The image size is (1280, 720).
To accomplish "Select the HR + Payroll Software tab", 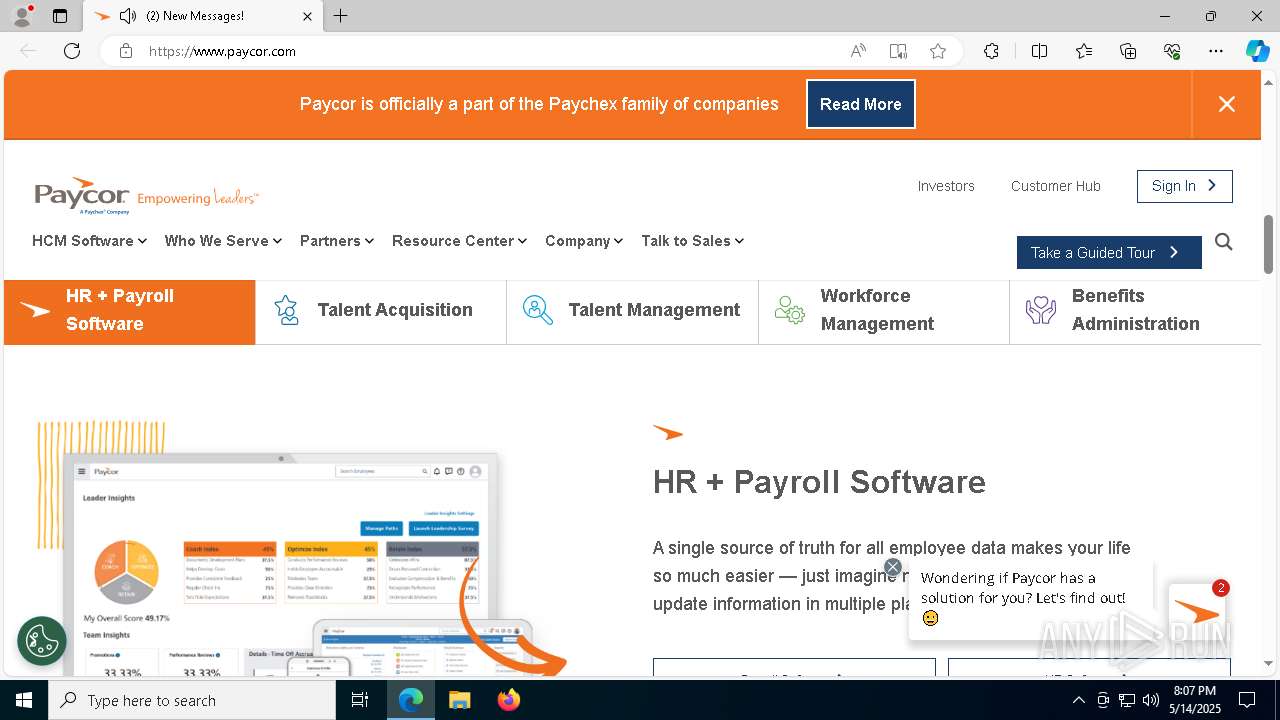I will [x=130, y=311].
